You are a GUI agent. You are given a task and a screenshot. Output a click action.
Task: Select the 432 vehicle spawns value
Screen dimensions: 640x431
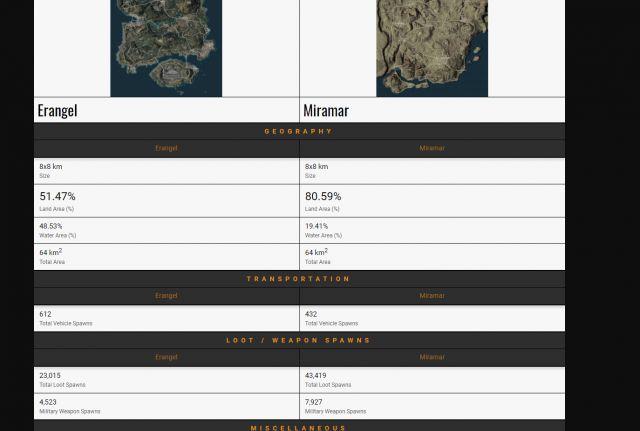click(x=311, y=314)
